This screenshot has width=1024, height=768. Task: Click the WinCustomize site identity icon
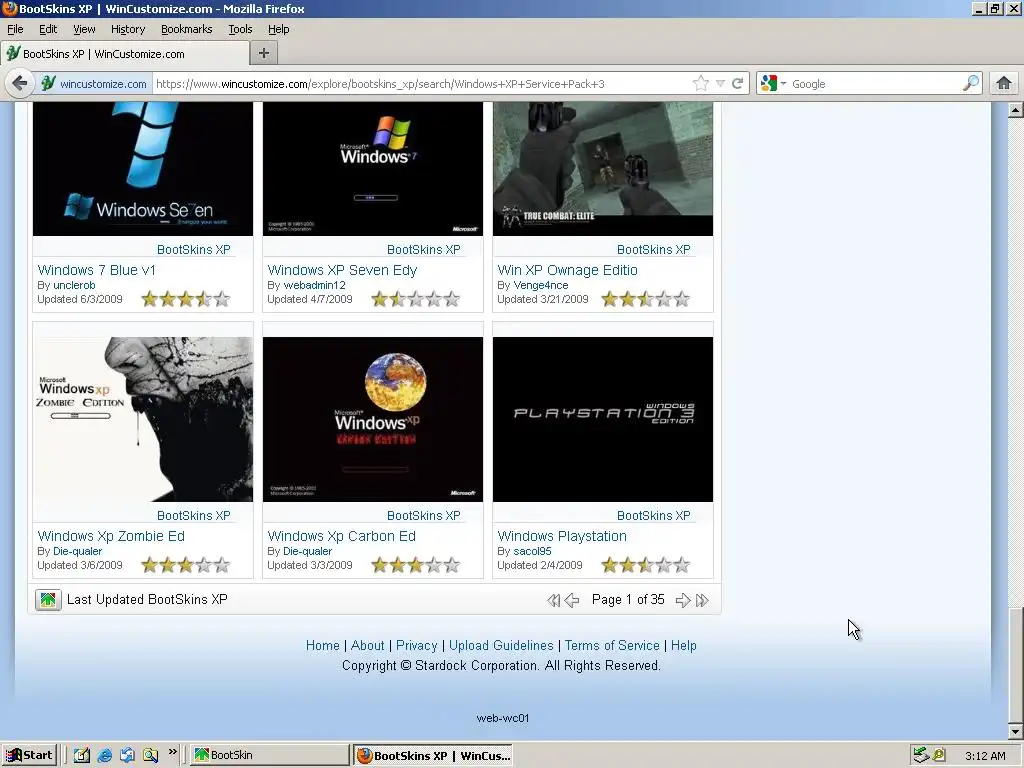click(x=48, y=84)
